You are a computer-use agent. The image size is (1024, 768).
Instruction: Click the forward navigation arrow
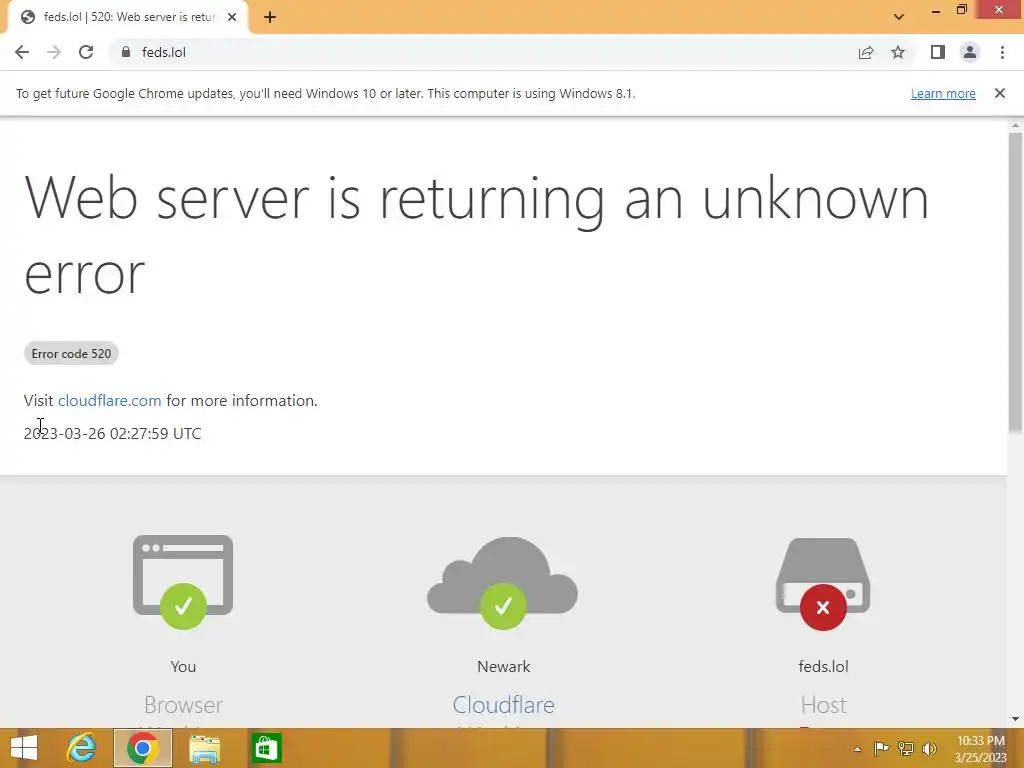coord(54,52)
